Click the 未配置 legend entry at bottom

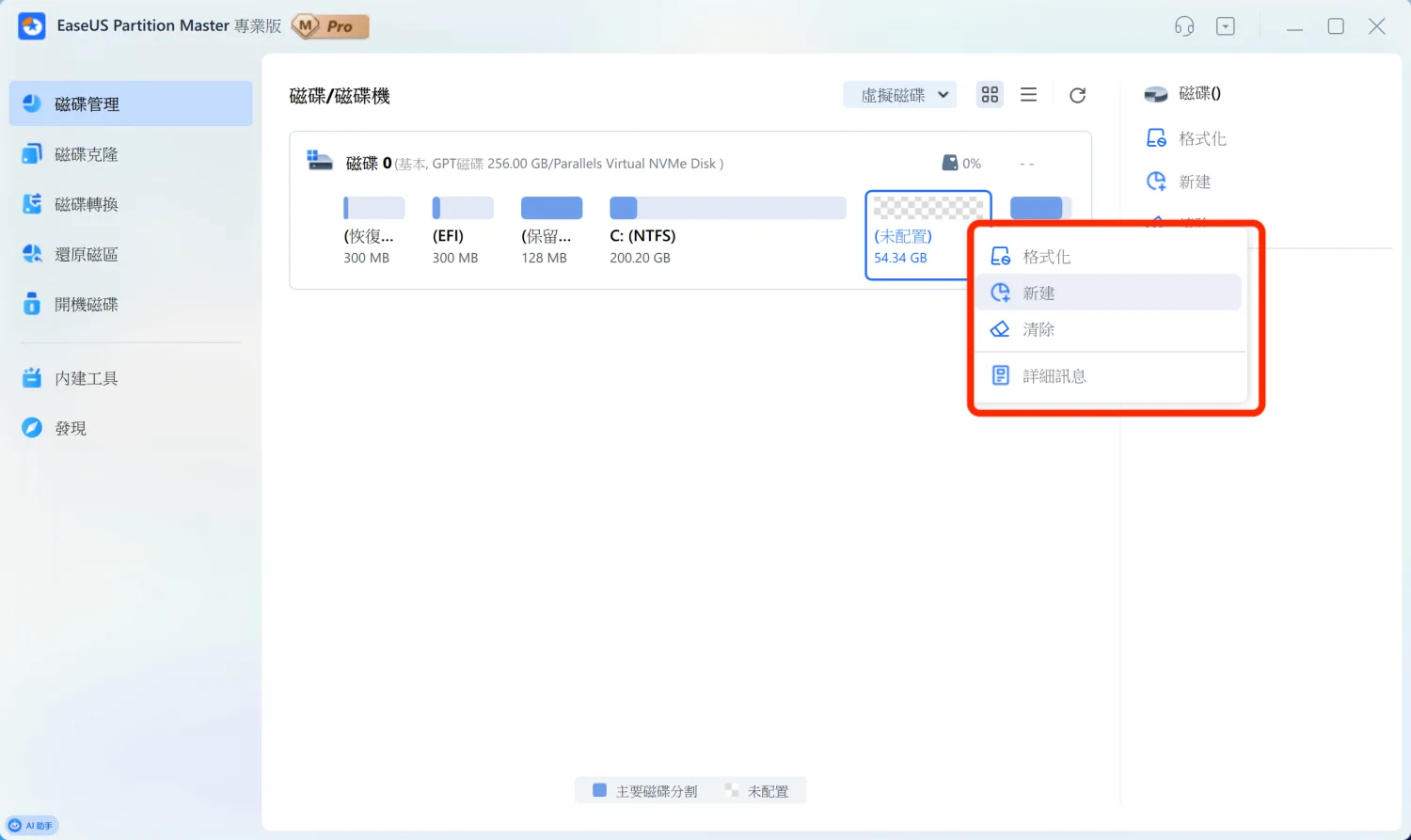coord(757,791)
